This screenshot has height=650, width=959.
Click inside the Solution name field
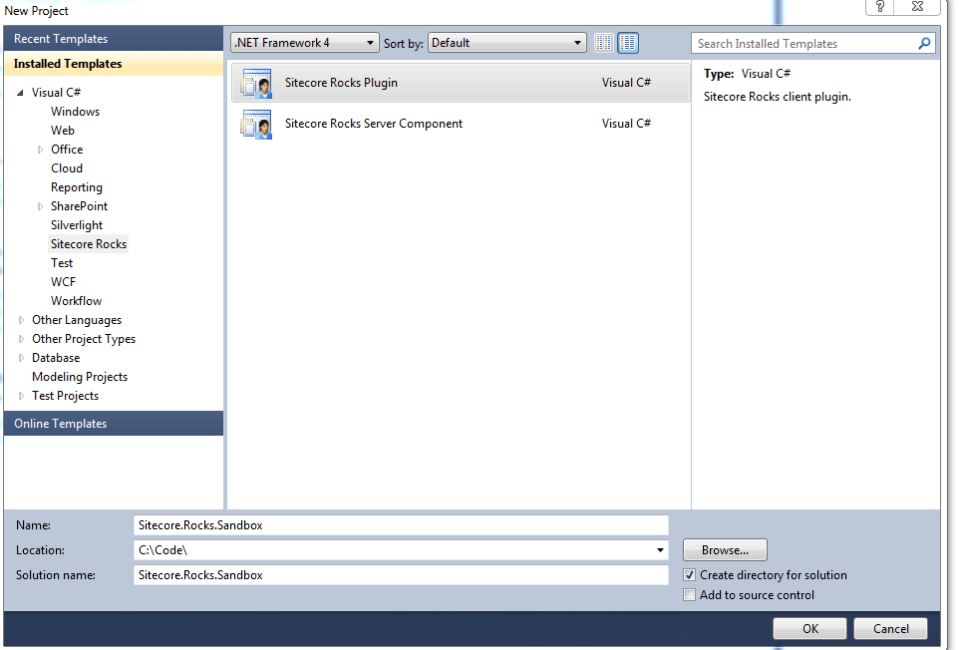point(400,574)
